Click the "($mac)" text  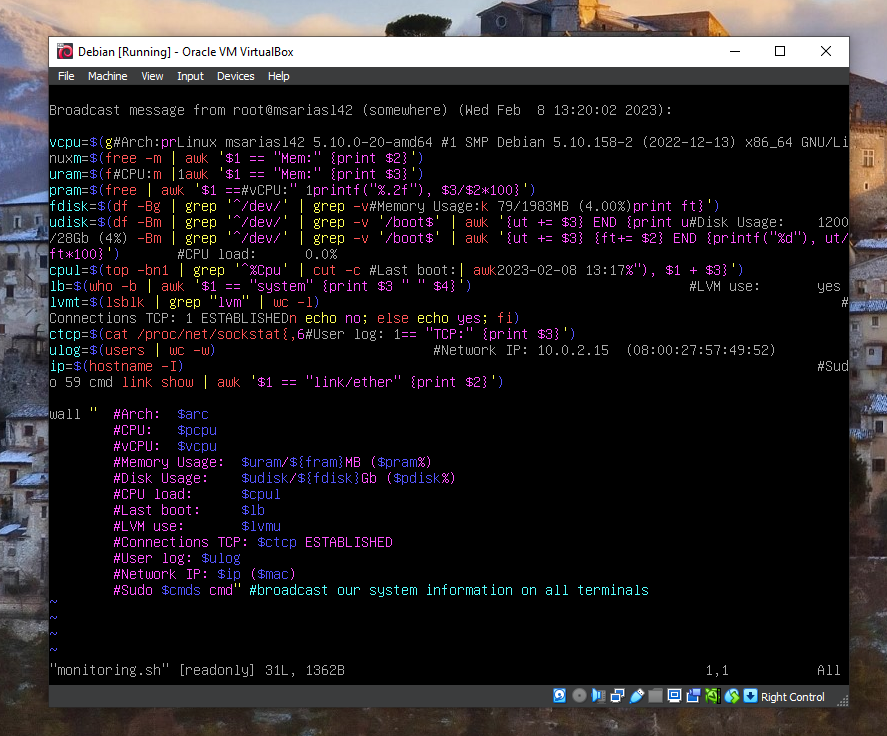click(273, 574)
